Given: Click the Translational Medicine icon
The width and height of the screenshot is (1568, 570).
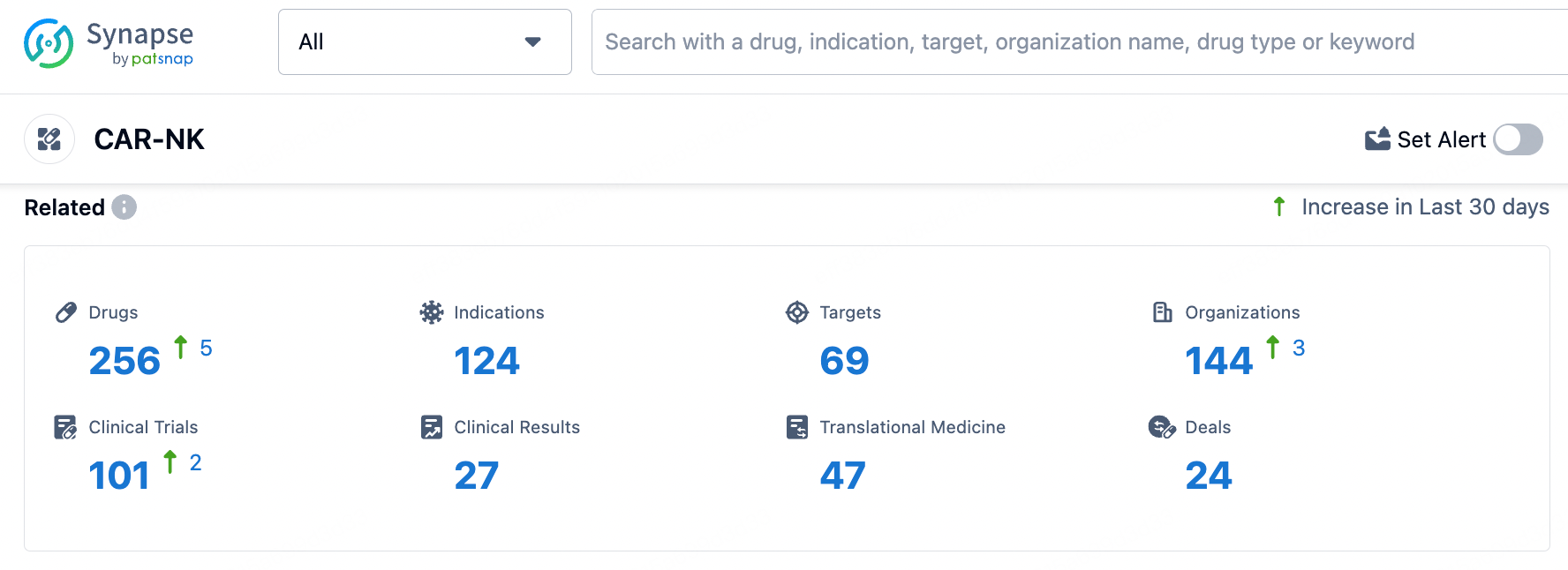Looking at the screenshot, I should 797,427.
